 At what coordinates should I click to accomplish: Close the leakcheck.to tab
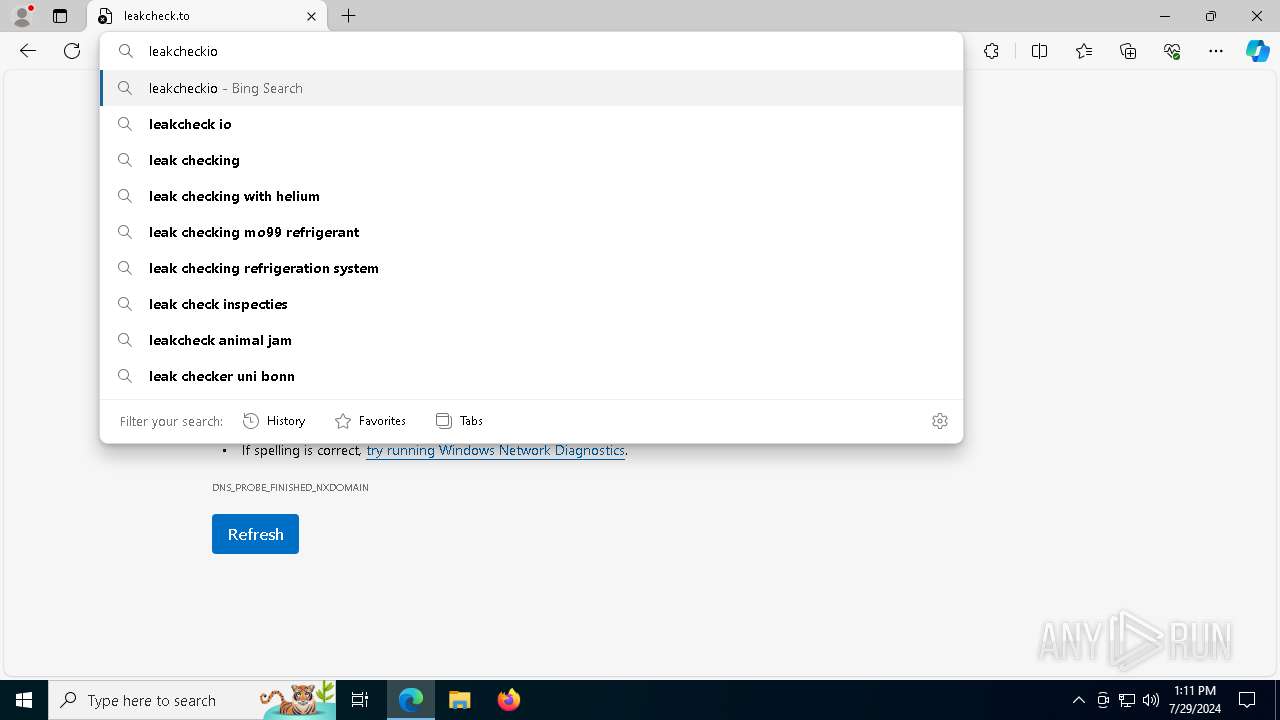pyautogui.click(x=311, y=16)
